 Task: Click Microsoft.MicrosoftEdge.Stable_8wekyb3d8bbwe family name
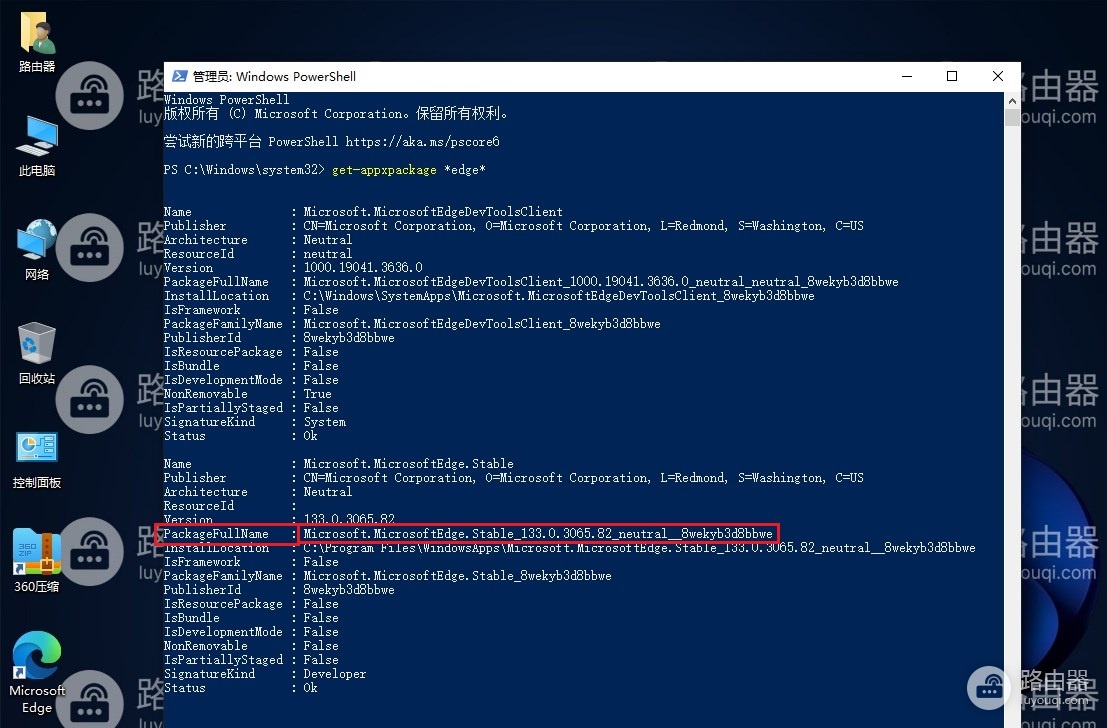tap(457, 576)
